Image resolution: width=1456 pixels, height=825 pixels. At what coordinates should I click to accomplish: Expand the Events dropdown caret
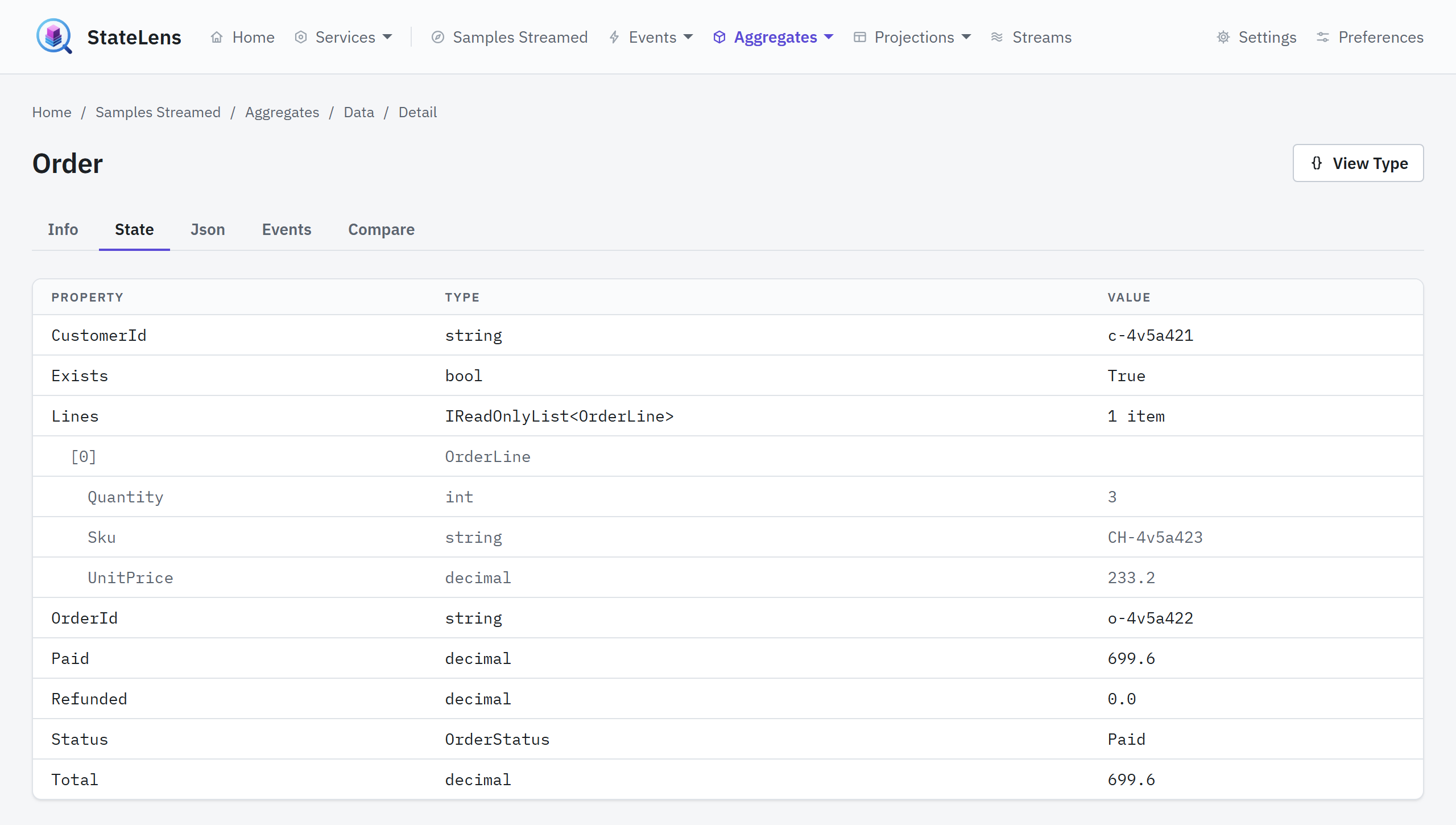click(x=688, y=37)
